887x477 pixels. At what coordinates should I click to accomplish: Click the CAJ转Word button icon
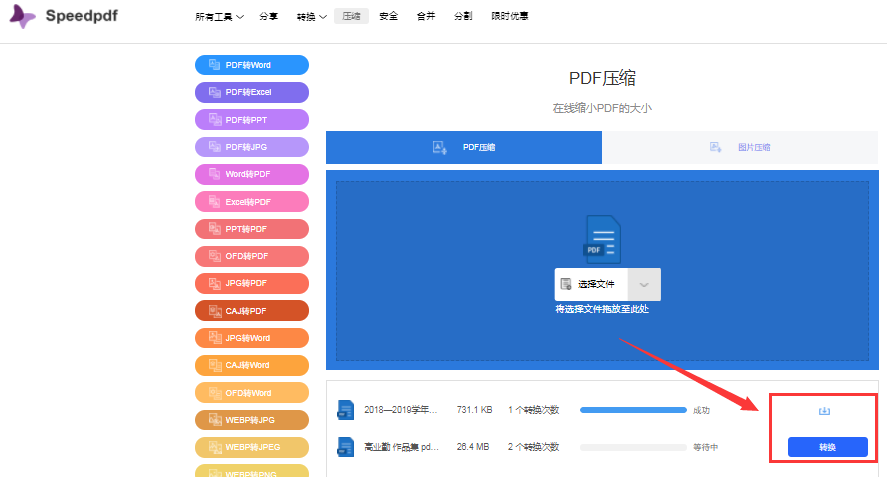214,365
